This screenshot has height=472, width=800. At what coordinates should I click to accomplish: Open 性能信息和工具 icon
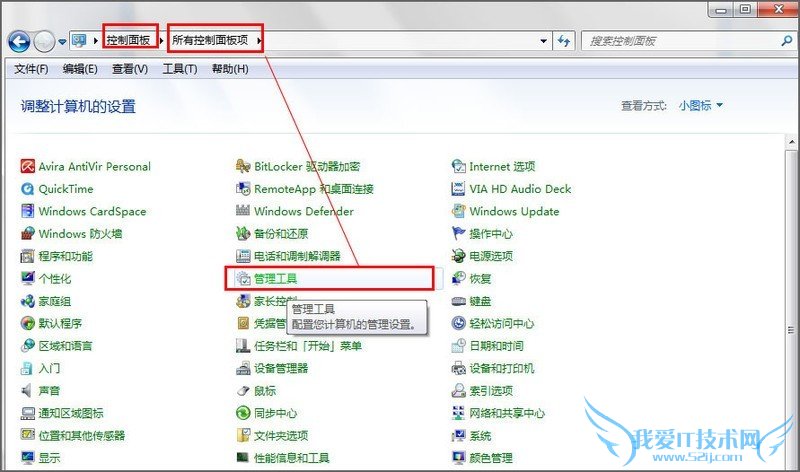coord(243,458)
